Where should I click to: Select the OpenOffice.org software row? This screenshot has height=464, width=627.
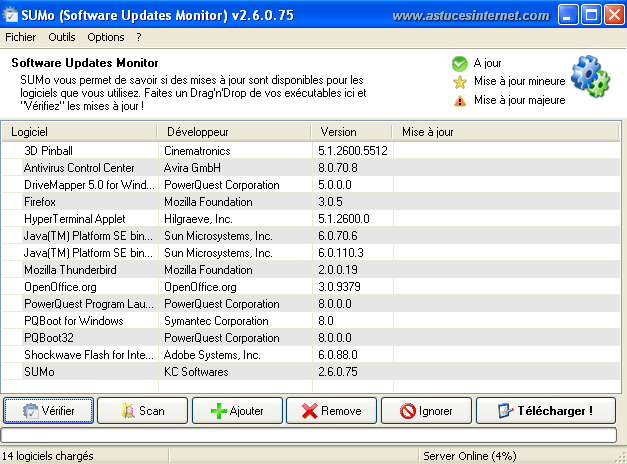(311, 286)
